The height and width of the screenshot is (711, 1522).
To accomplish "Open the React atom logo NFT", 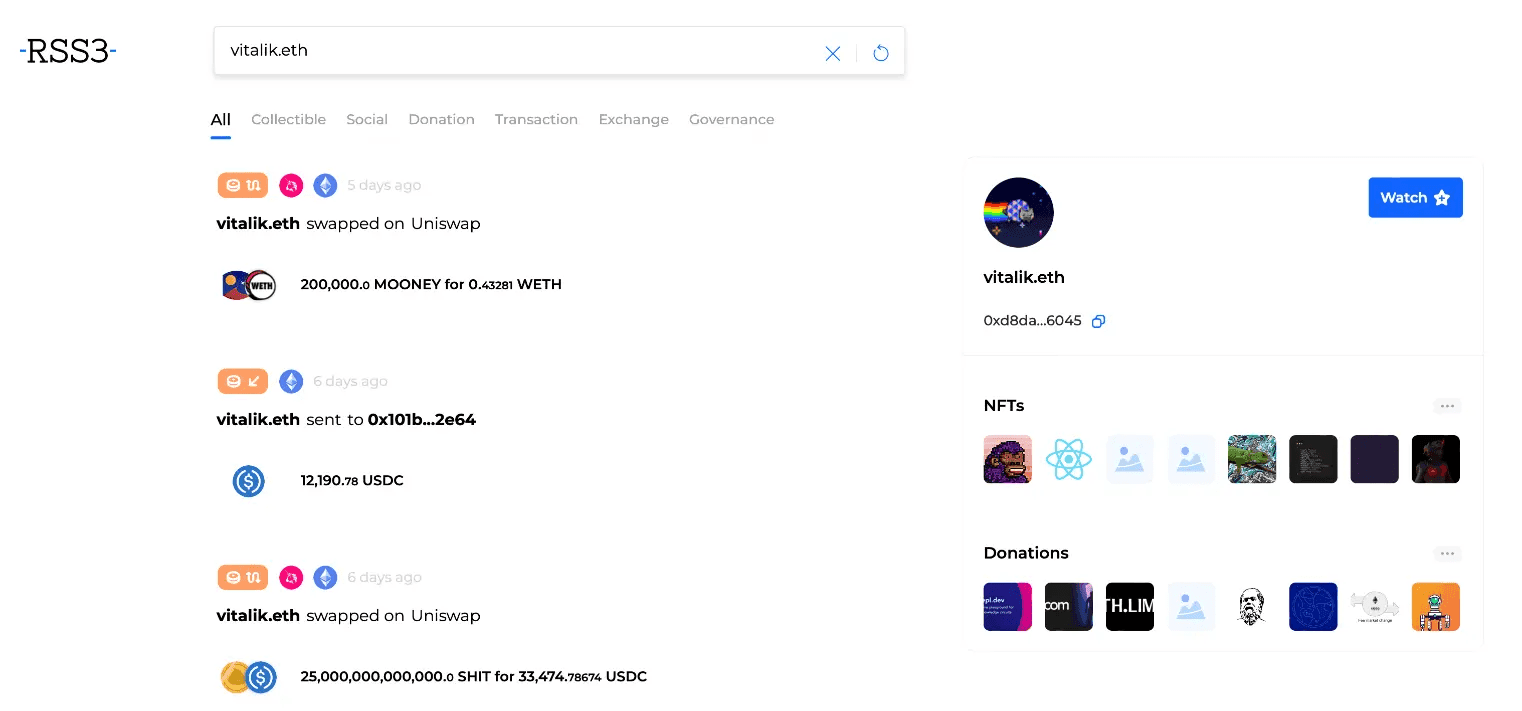I will pyautogui.click(x=1069, y=459).
